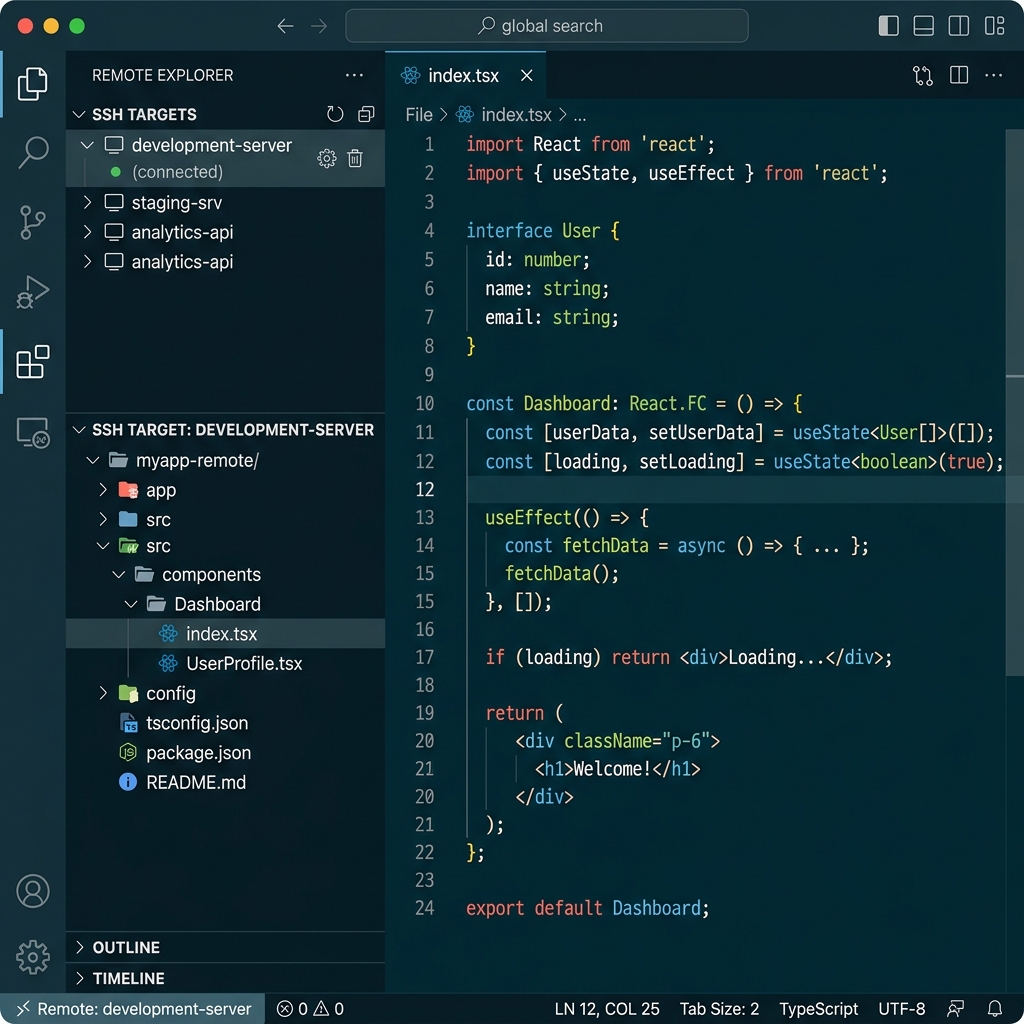
Task: Delete development-server with trash icon
Action: (355, 158)
